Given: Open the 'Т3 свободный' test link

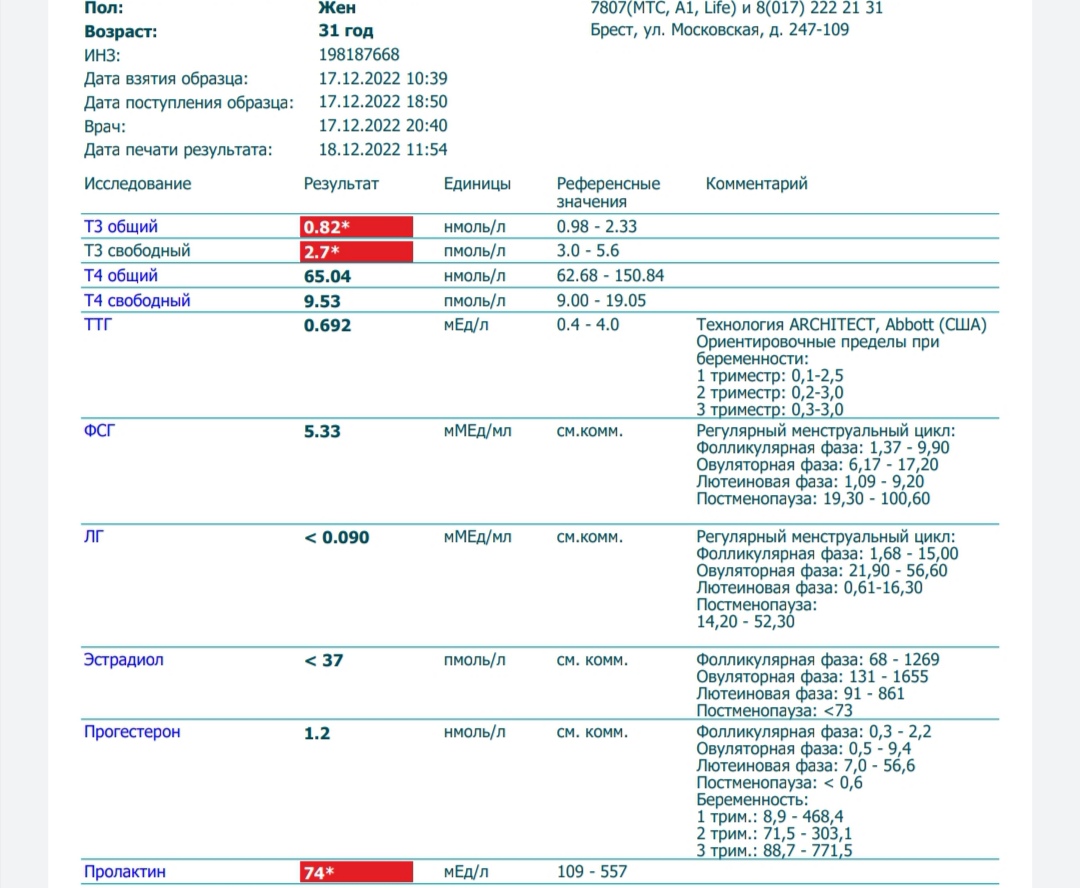Looking at the screenshot, I should click(137, 251).
